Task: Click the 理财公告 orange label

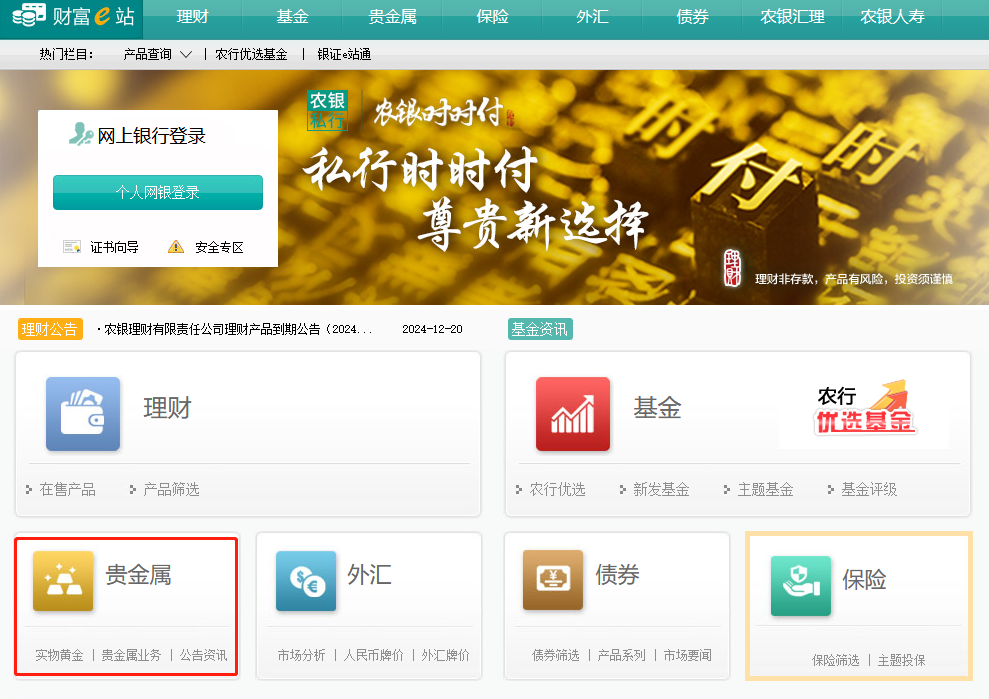Action: (x=50, y=329)
